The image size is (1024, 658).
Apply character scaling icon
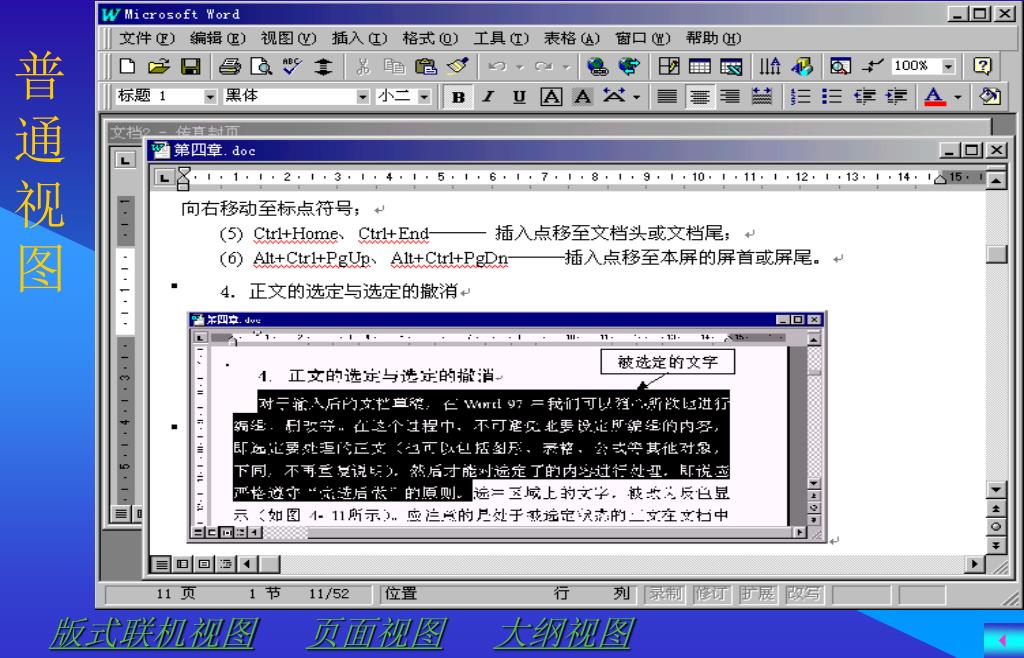pyautogui.click(x=613, y=97)
